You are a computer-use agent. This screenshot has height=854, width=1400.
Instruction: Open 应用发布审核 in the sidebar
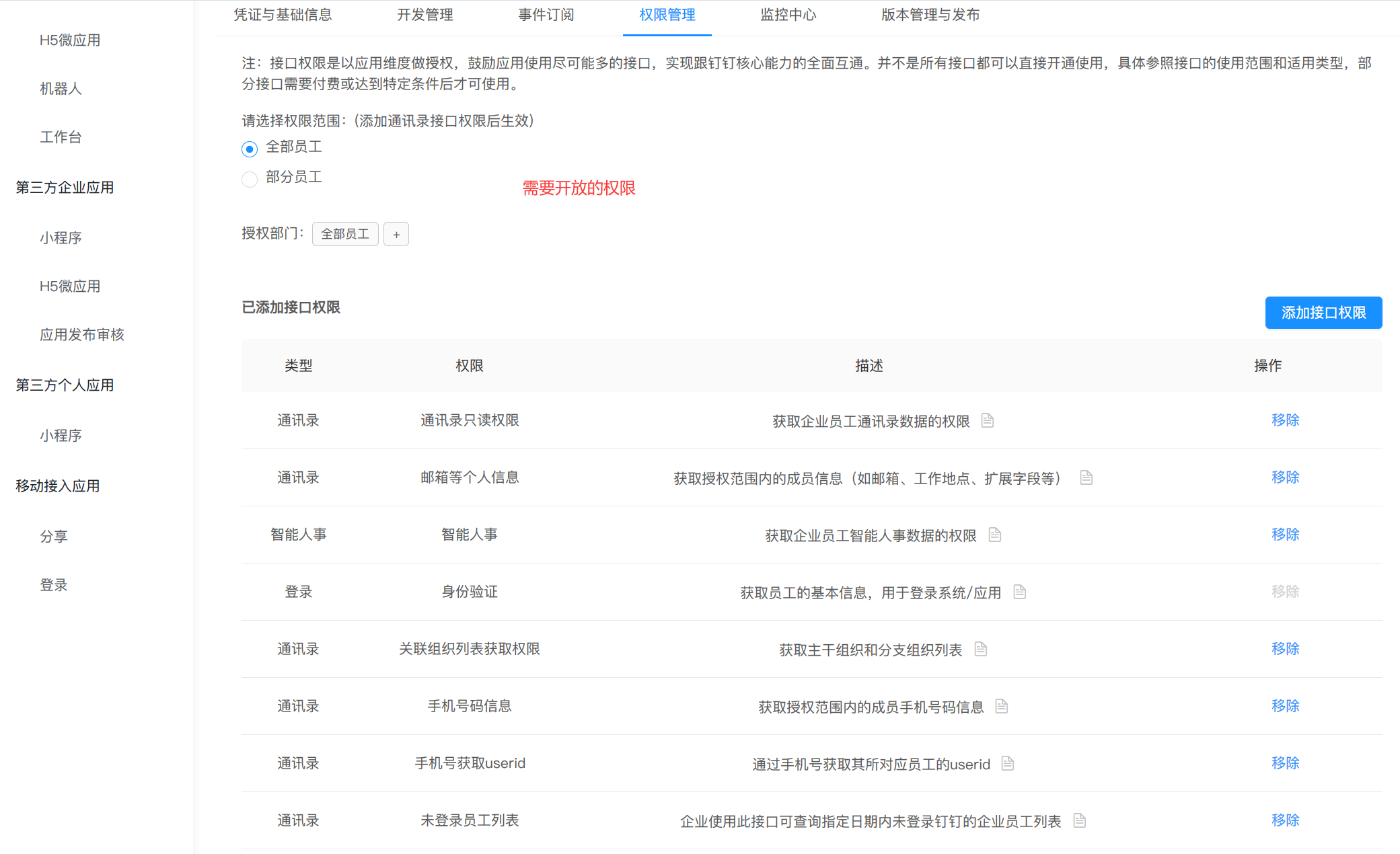(x=81, y=335)
